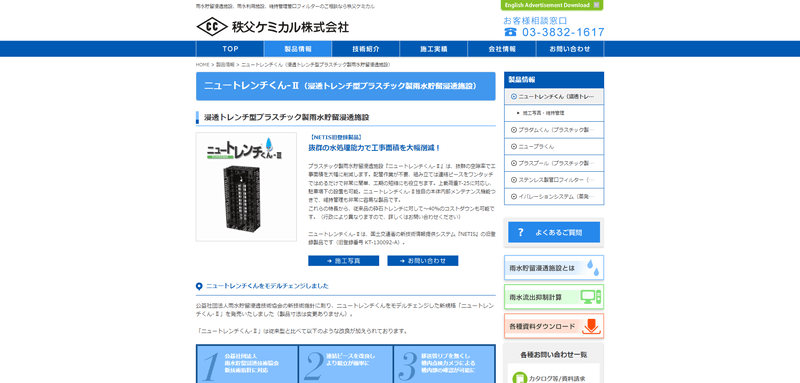The width and height of the screenshot is (800, 383).
Task: Click the 浸透トレンチ型プラスチック製雨水貯留浸透施設 section heading
Action: (287, 117)
